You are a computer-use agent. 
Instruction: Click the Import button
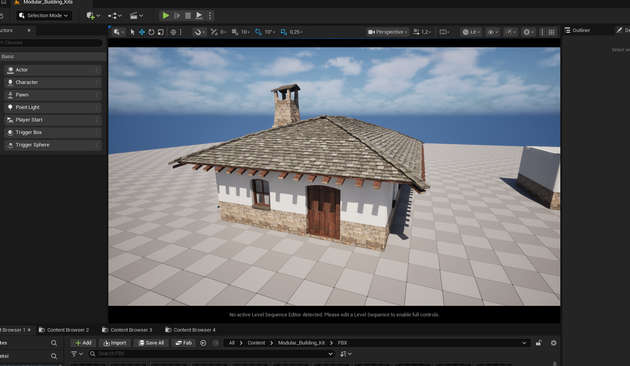coord(115,343)
